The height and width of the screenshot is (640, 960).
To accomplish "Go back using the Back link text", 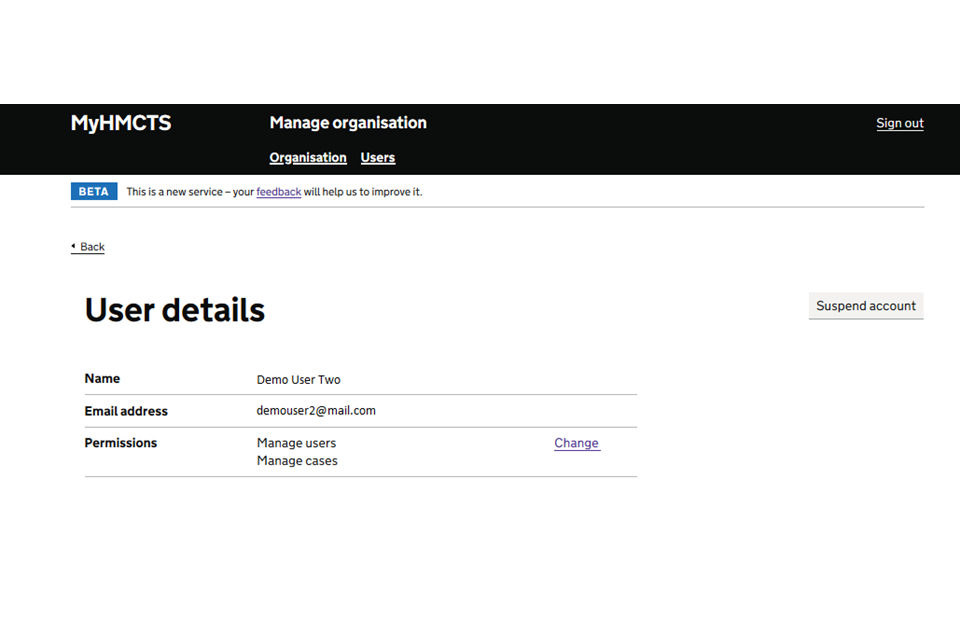I will pyautogui.click(x=92, y=247).
